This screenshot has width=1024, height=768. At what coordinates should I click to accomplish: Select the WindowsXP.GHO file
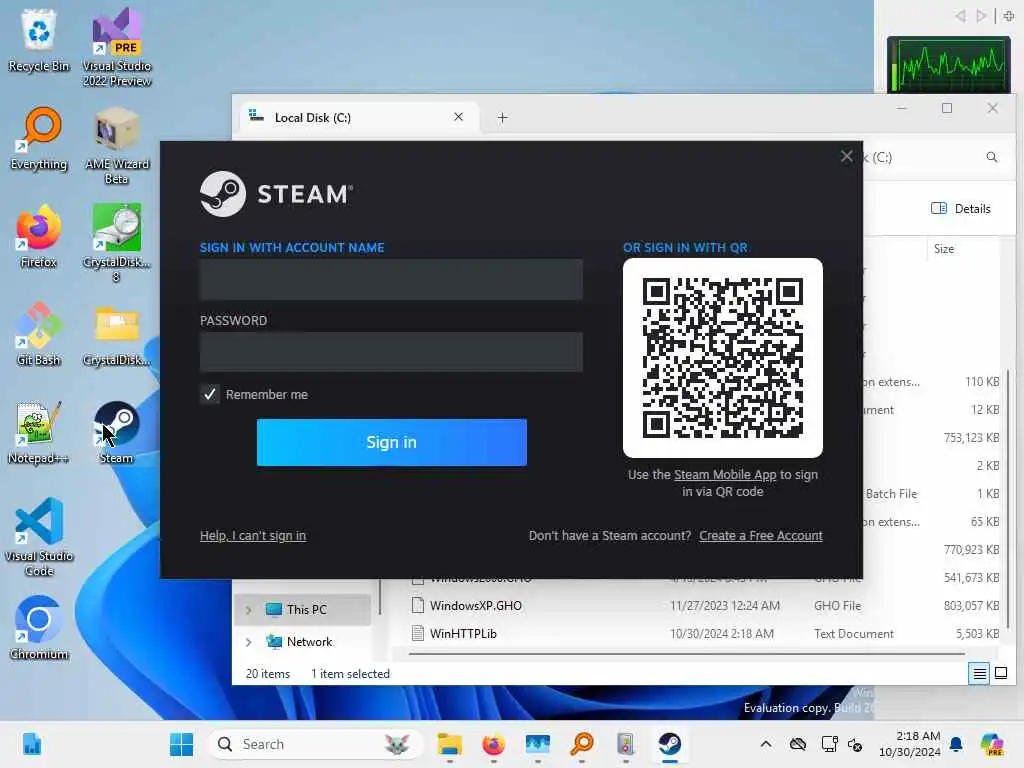pyautogui.click(x=475, y=605)
